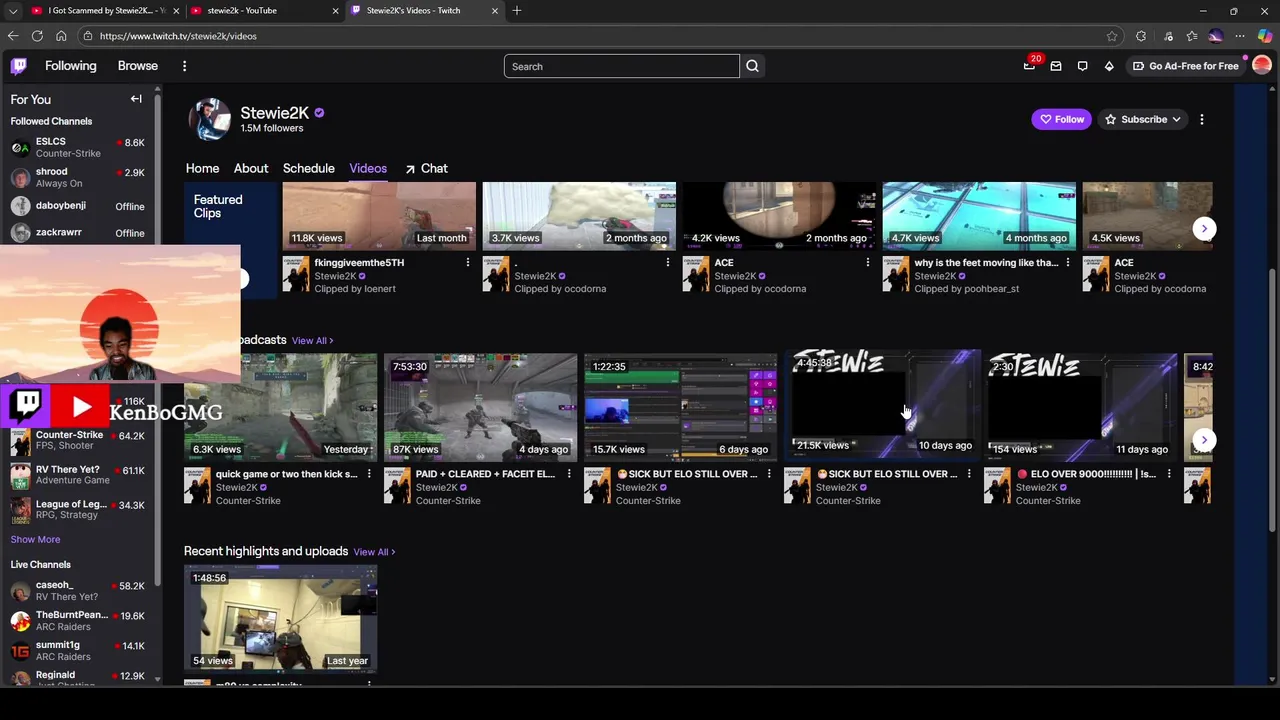This screenshot has width=1280, height=720.
Task: Open options for 'PAID + CLEARED + FACEIT' broadcast
Action: coord(568,474)
